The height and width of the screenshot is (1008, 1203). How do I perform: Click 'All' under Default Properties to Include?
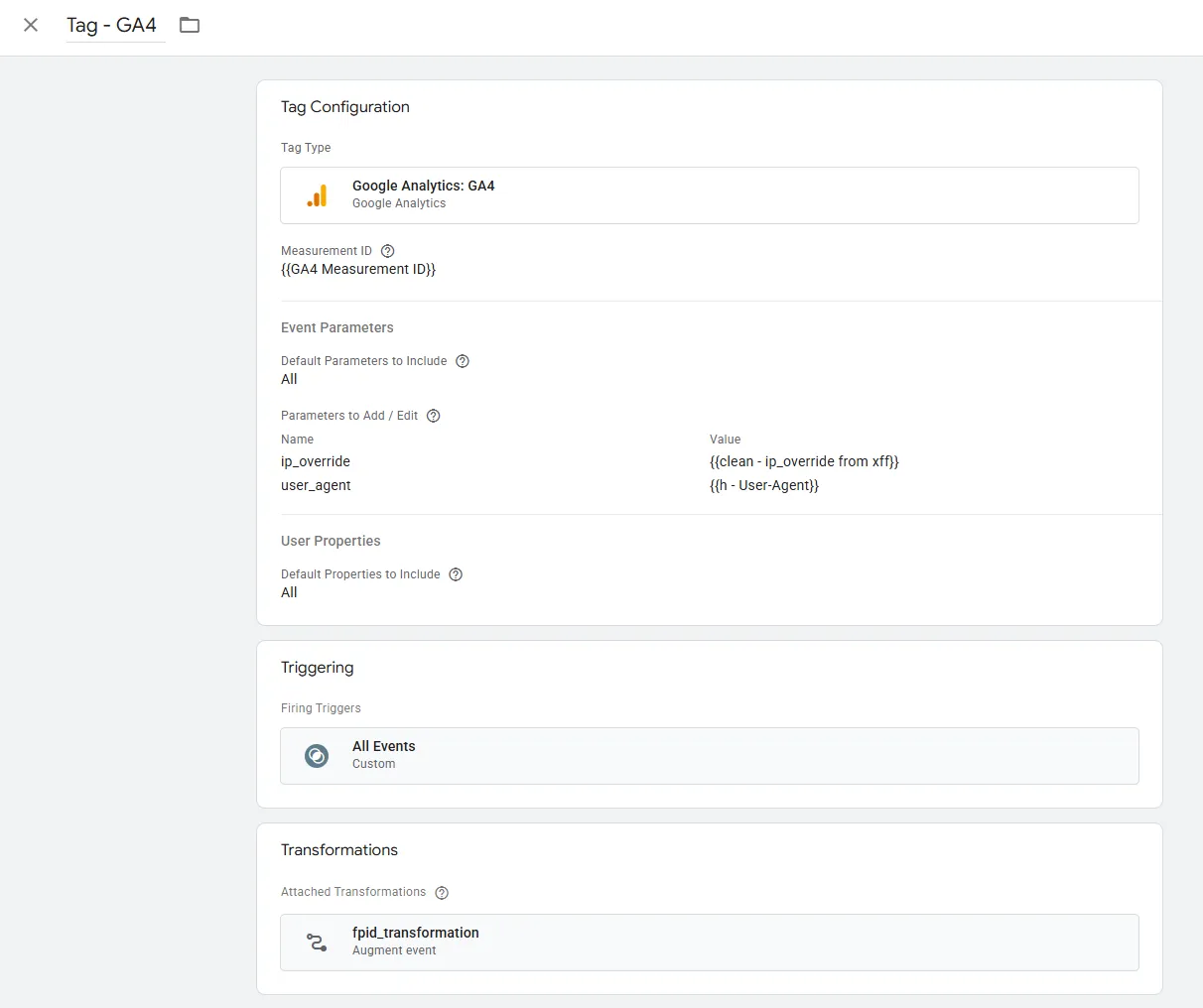coord(289,592)
